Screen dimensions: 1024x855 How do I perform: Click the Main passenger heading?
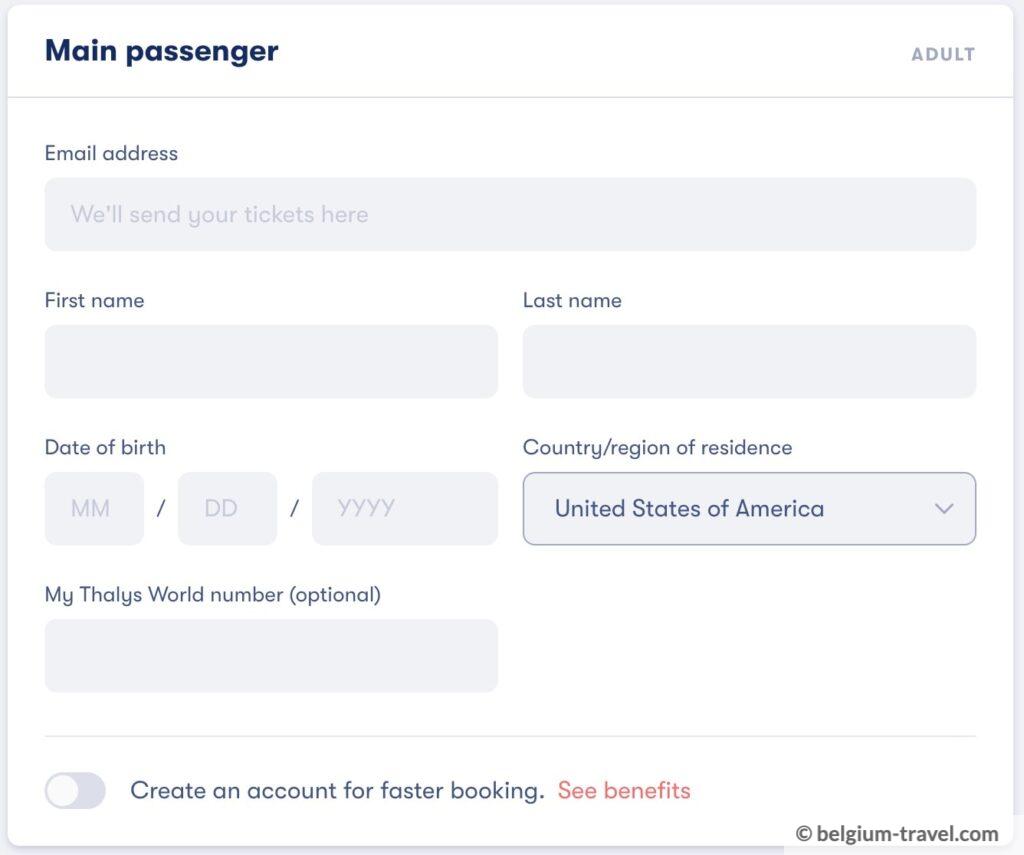[161, 51]
